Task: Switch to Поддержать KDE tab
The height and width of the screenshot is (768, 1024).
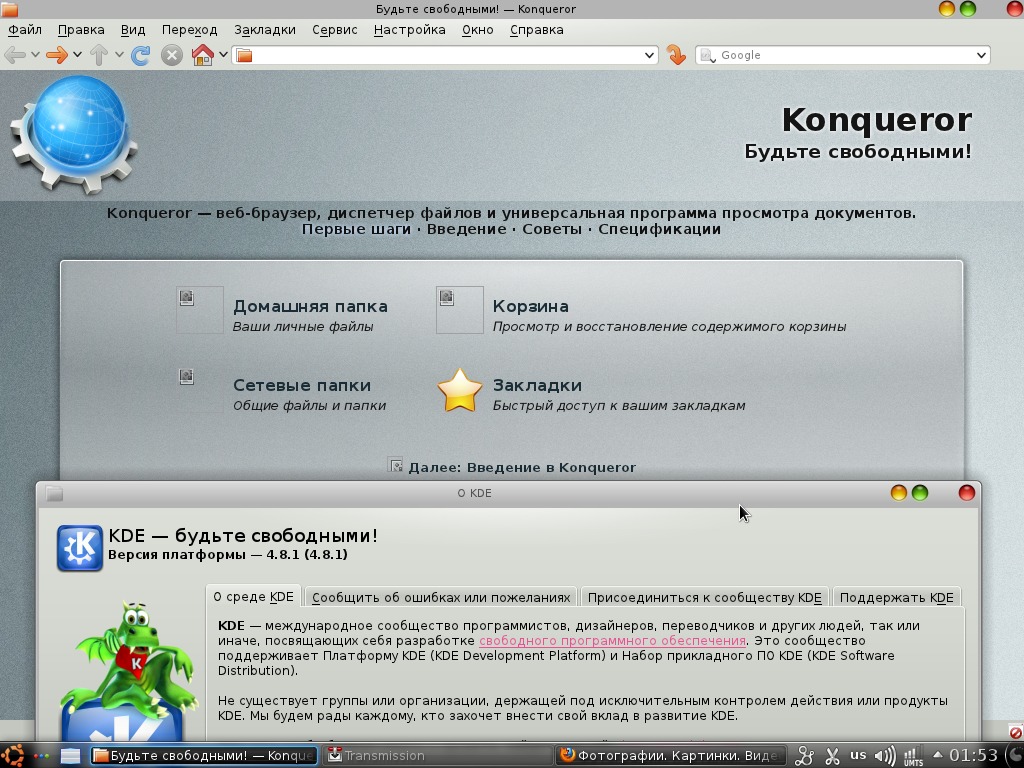Action: pos(897,598)
